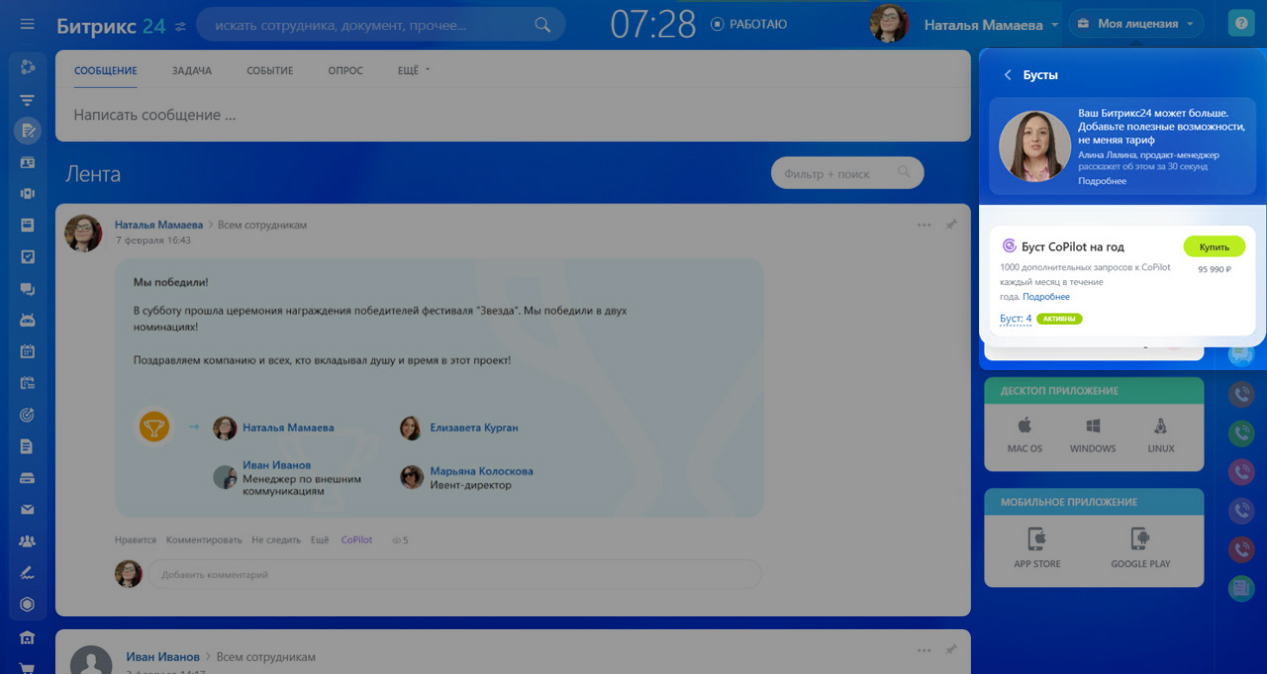
Task: Switch to the ОПРОС tab
Action: (345, 71)
